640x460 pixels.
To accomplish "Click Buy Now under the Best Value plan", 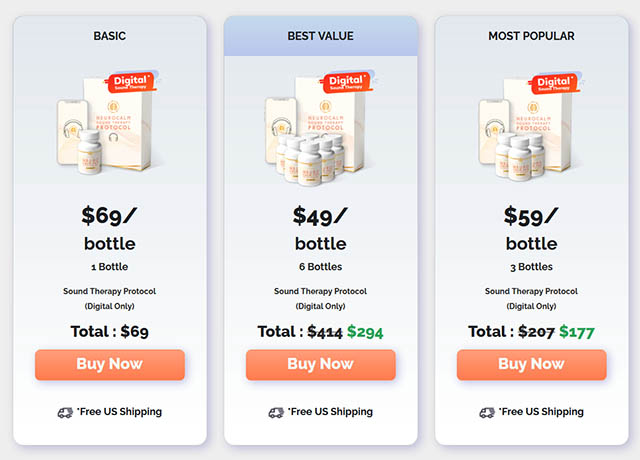I will [x=320, y=364].
